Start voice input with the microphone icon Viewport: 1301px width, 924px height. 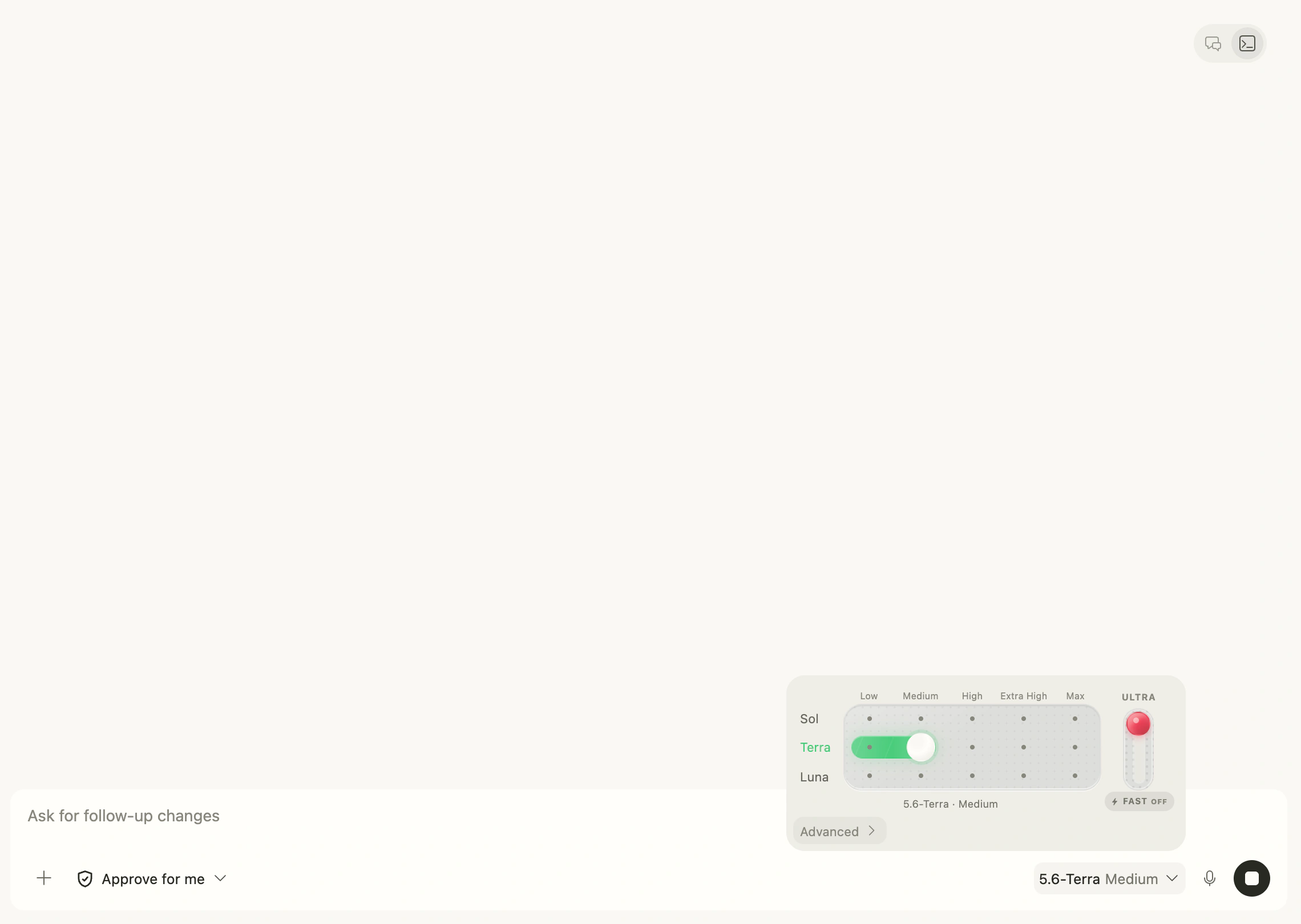pos(1209,878)
